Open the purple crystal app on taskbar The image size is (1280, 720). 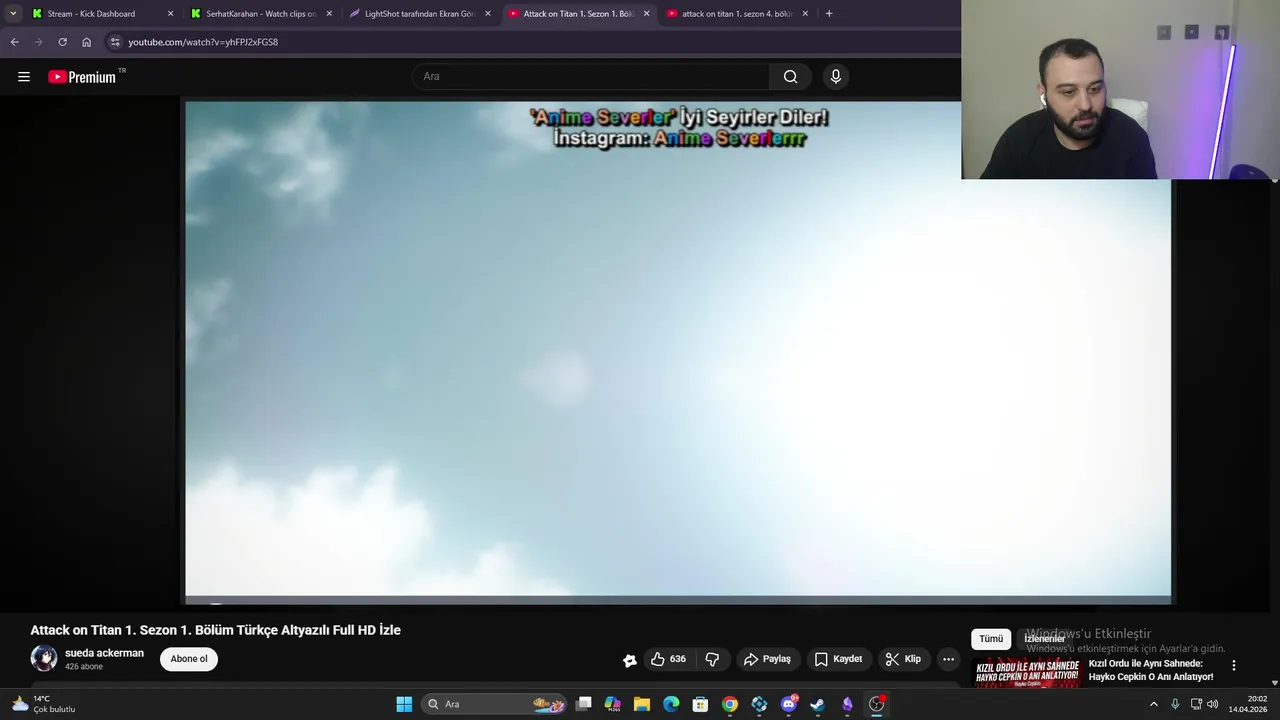(847, 704)
